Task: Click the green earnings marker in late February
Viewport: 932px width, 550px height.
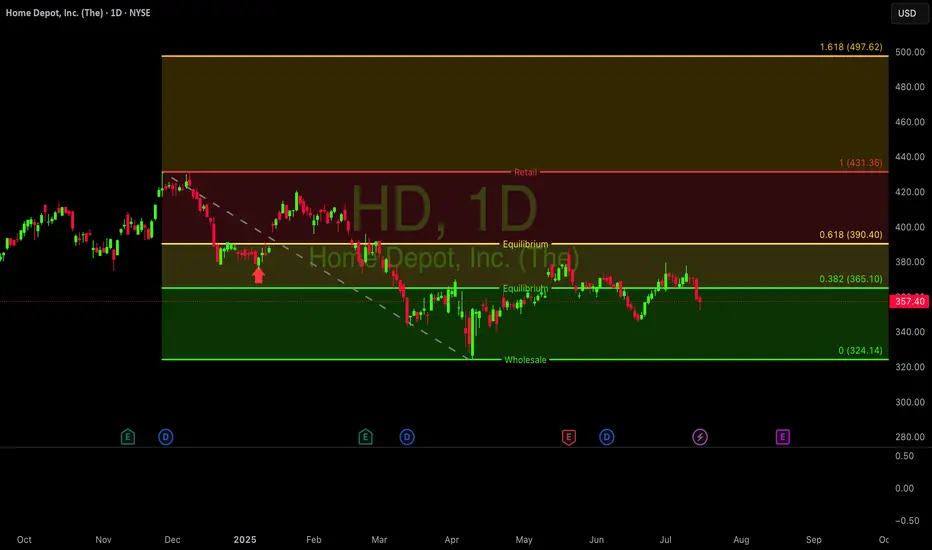Action: point(366,437)
